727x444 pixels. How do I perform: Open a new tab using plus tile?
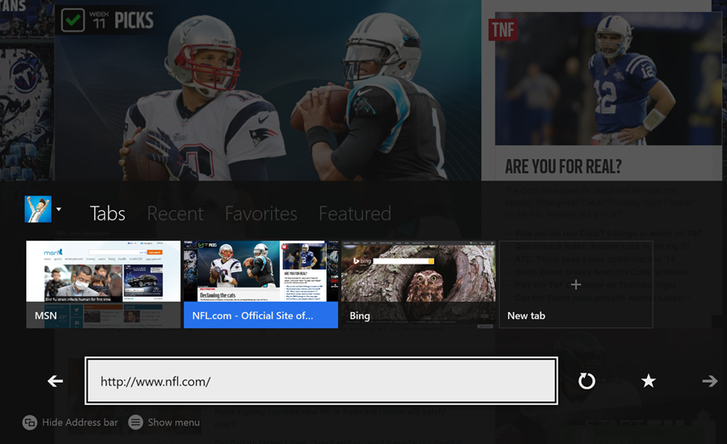(x=575, y=285)
